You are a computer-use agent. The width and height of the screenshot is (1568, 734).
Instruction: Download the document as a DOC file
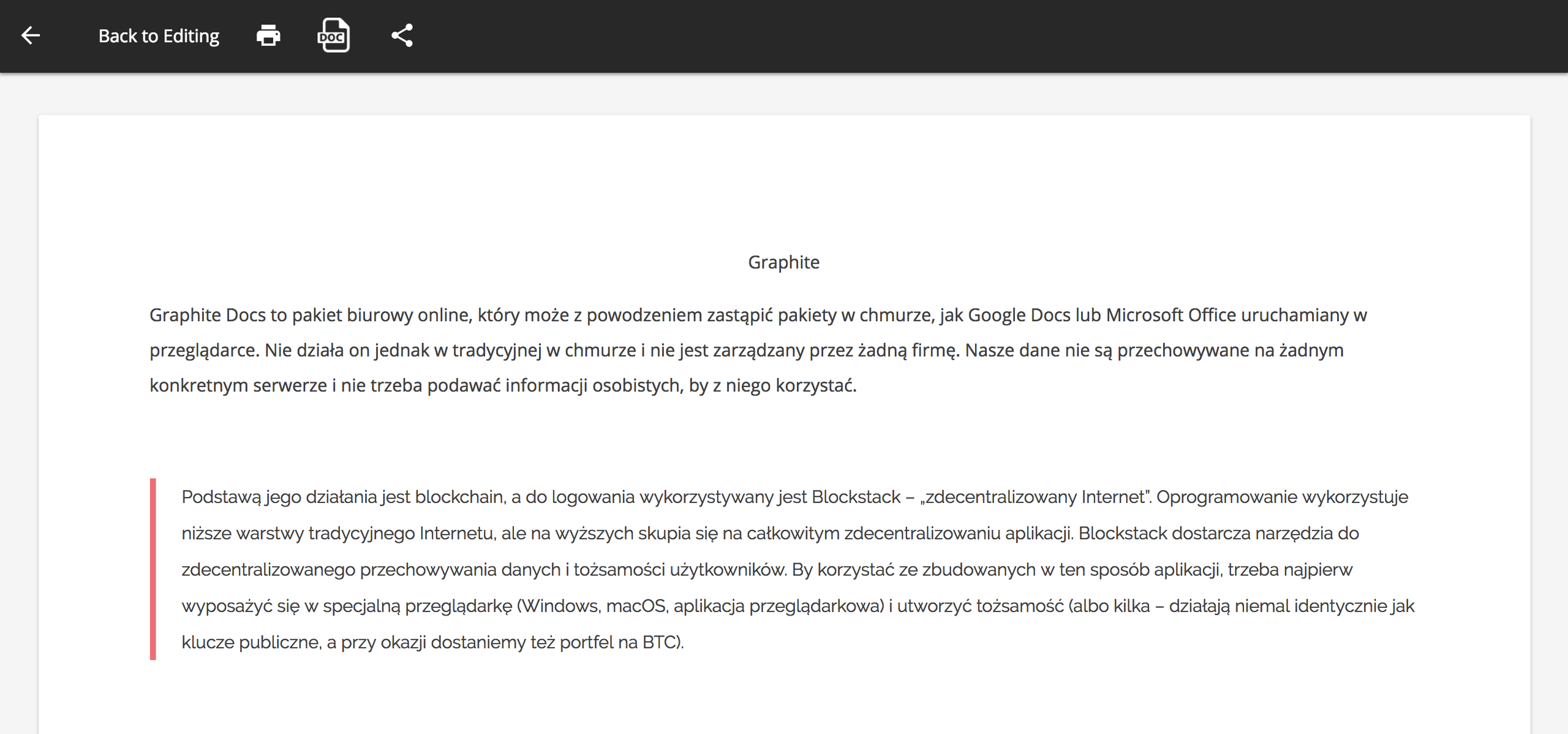coord(333,36)
